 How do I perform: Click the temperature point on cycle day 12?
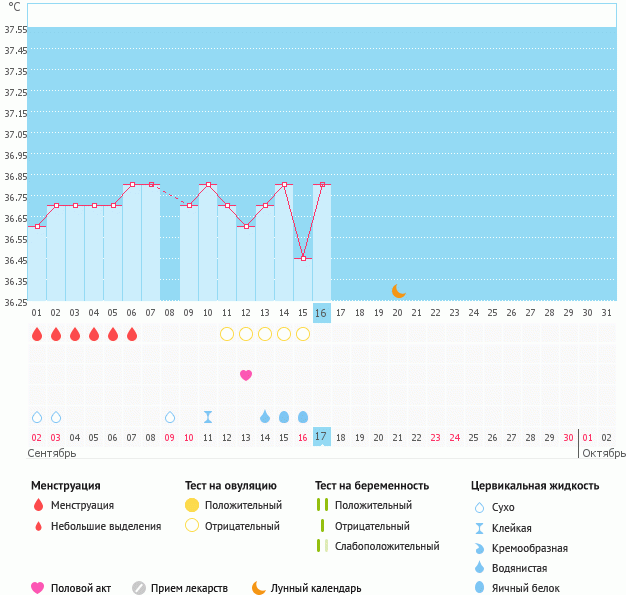pos(246,226)
